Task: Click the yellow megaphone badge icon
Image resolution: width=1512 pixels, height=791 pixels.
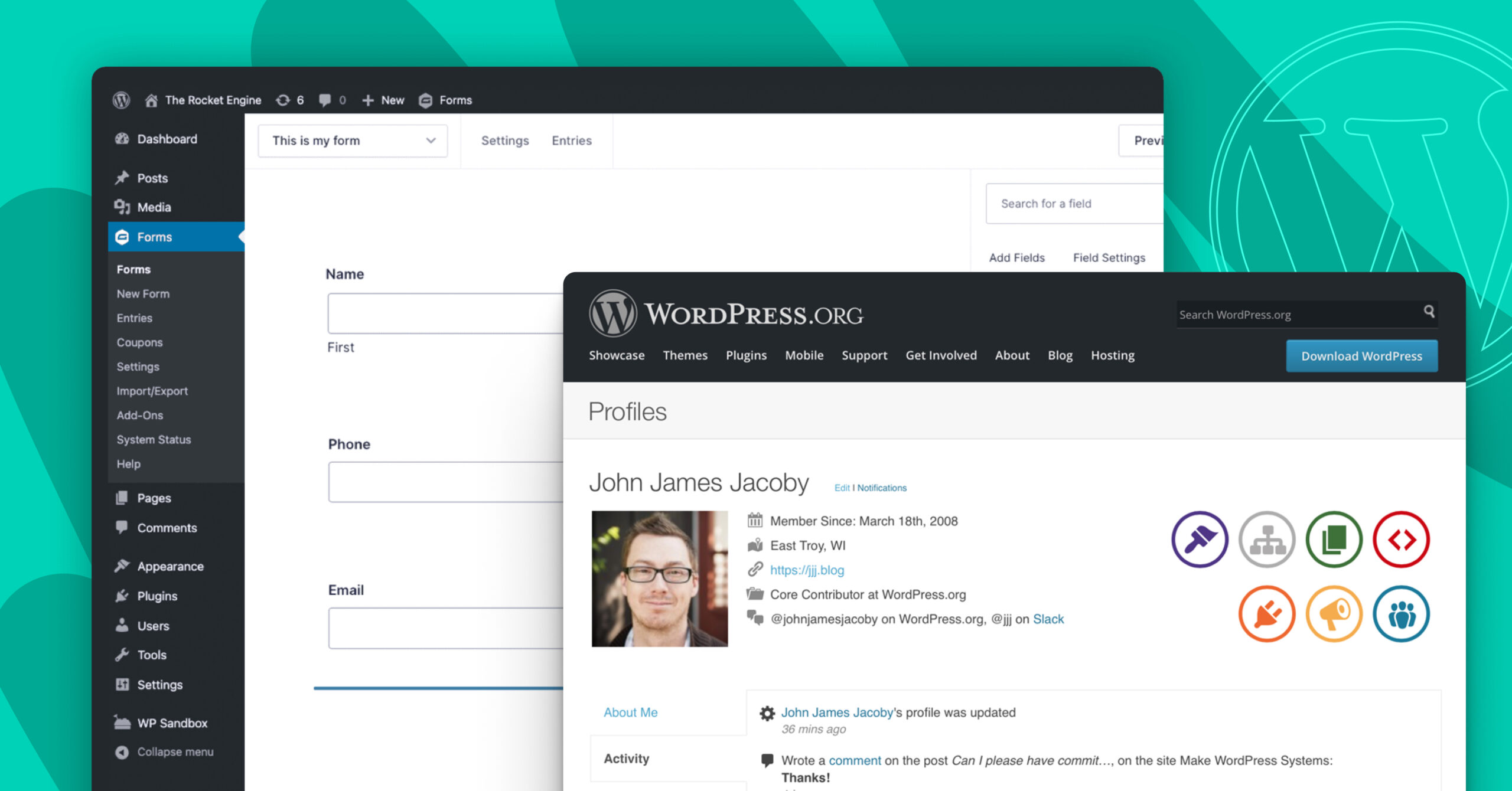Action: (1334, 614)
